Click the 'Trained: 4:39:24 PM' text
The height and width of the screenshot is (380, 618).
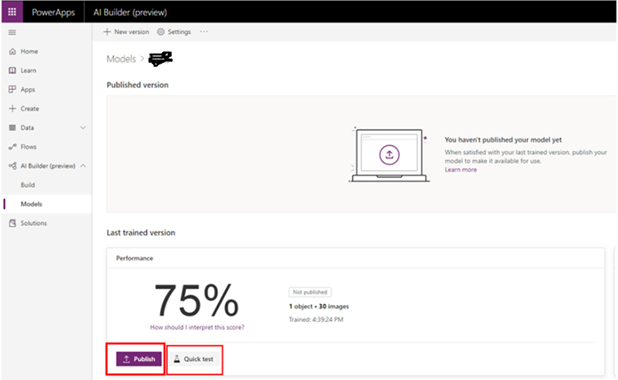click(x=316, y=319)
